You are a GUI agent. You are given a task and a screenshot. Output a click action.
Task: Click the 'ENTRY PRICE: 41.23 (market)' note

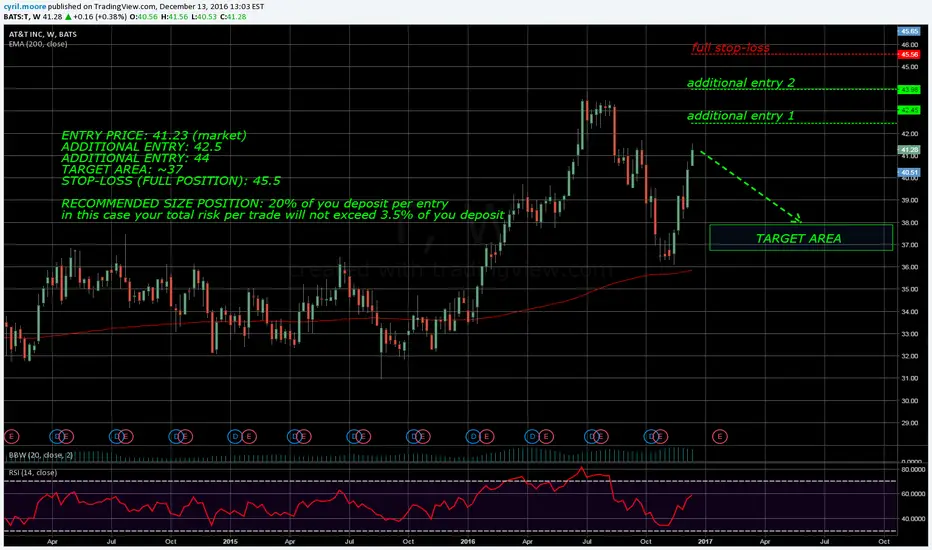point(154,135)
